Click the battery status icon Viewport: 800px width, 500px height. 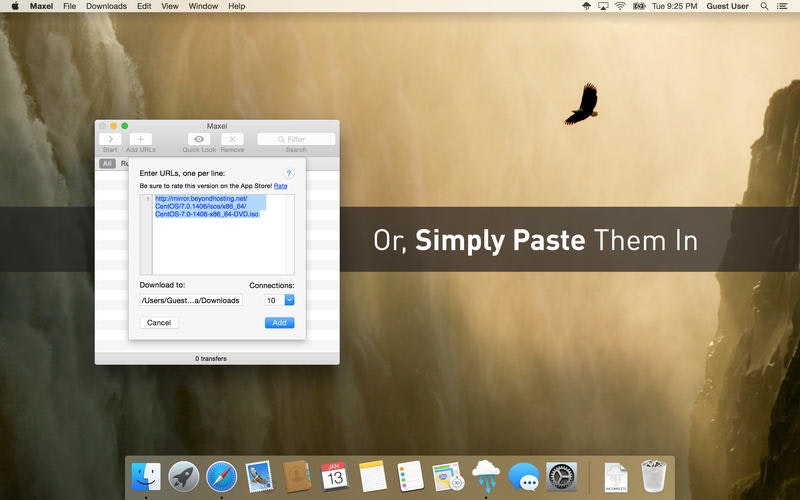639,6
